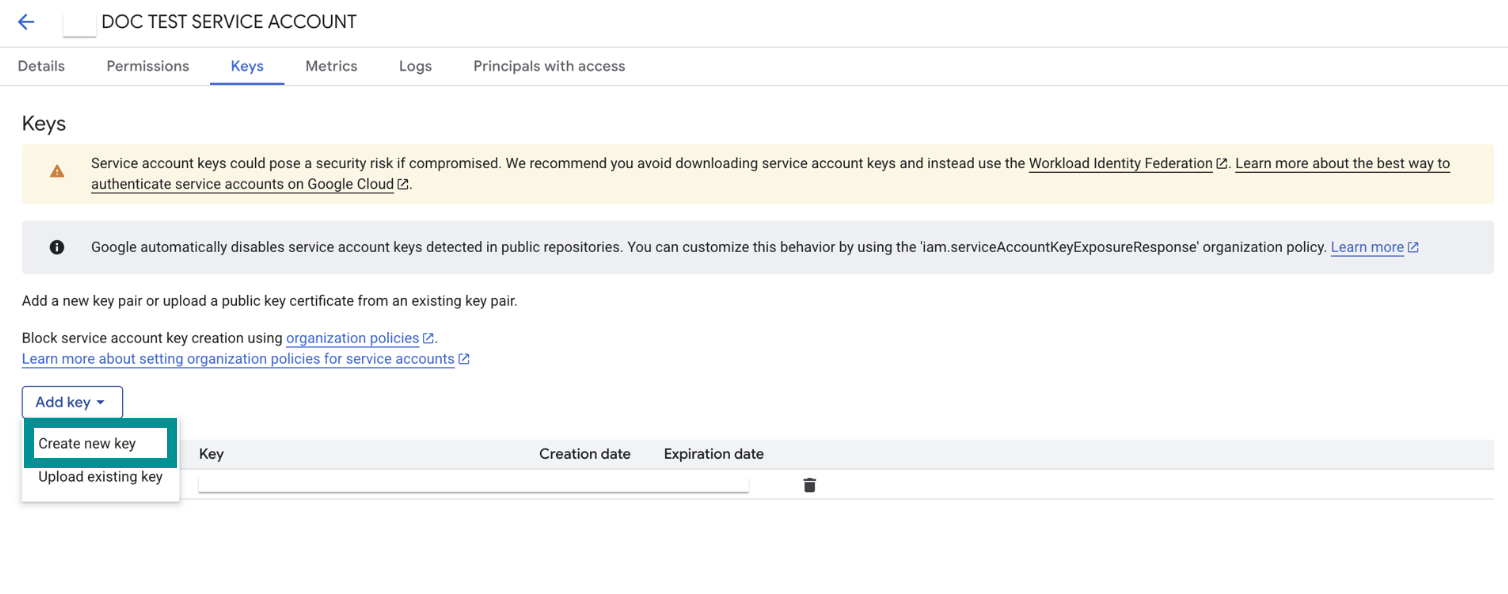Select Create new key option
Image resolution: width=1508 pixels, height=594 pixels.
[x=87, y=444]
